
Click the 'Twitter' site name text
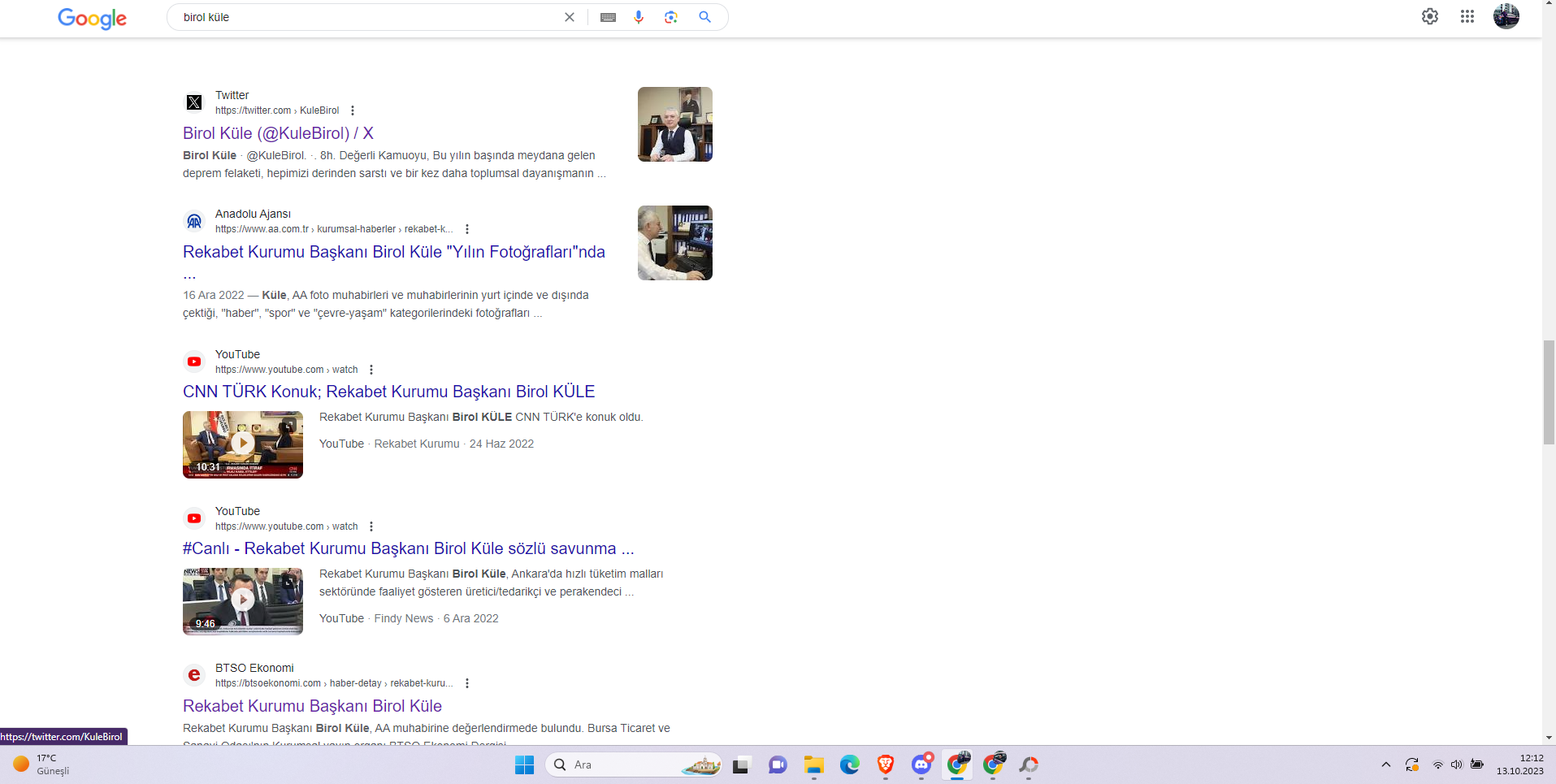click(232, 95)
